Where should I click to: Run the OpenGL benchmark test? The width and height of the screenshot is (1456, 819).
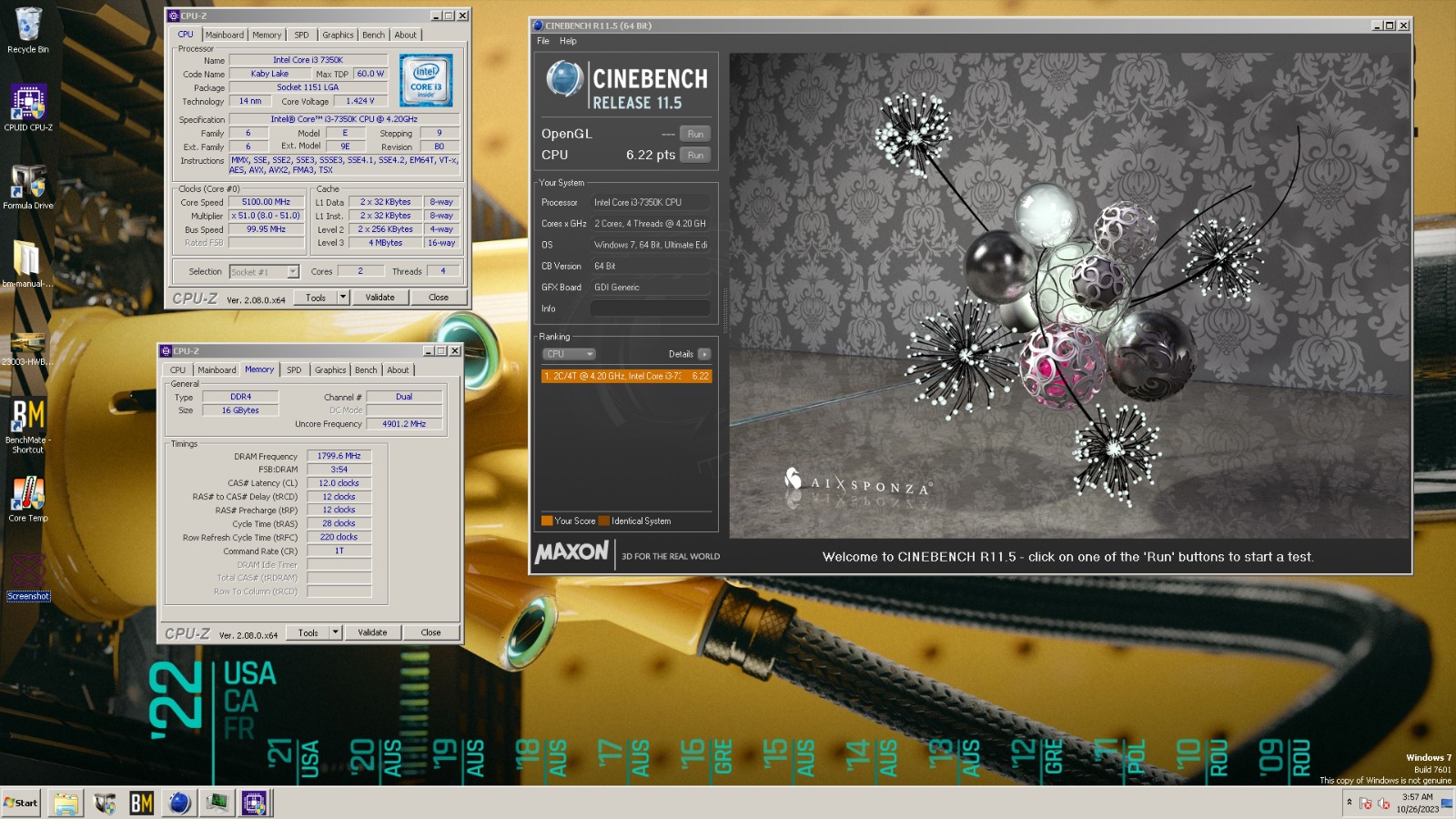[696, 134]
